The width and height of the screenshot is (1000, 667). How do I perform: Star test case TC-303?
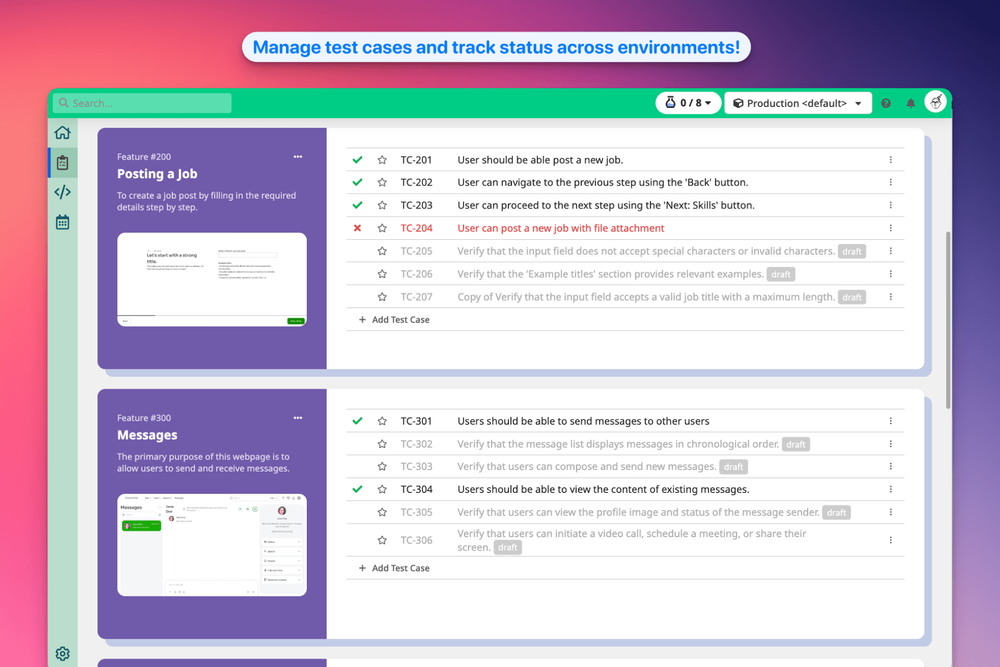coord(382,467)
